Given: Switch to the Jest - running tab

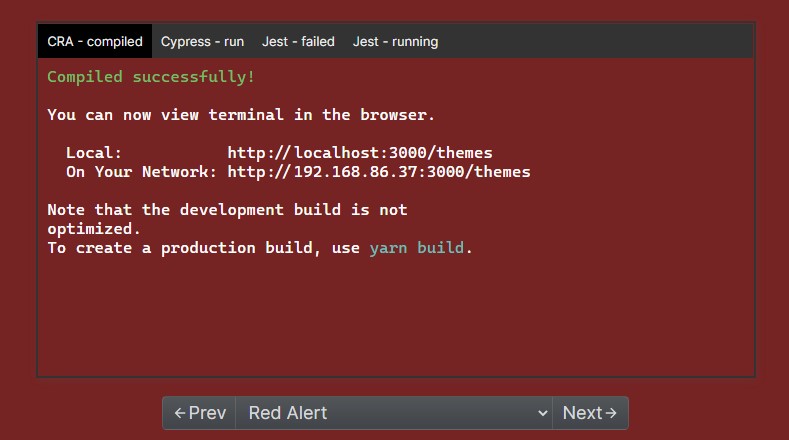Looking at the screenshot, I should (395, 41).
